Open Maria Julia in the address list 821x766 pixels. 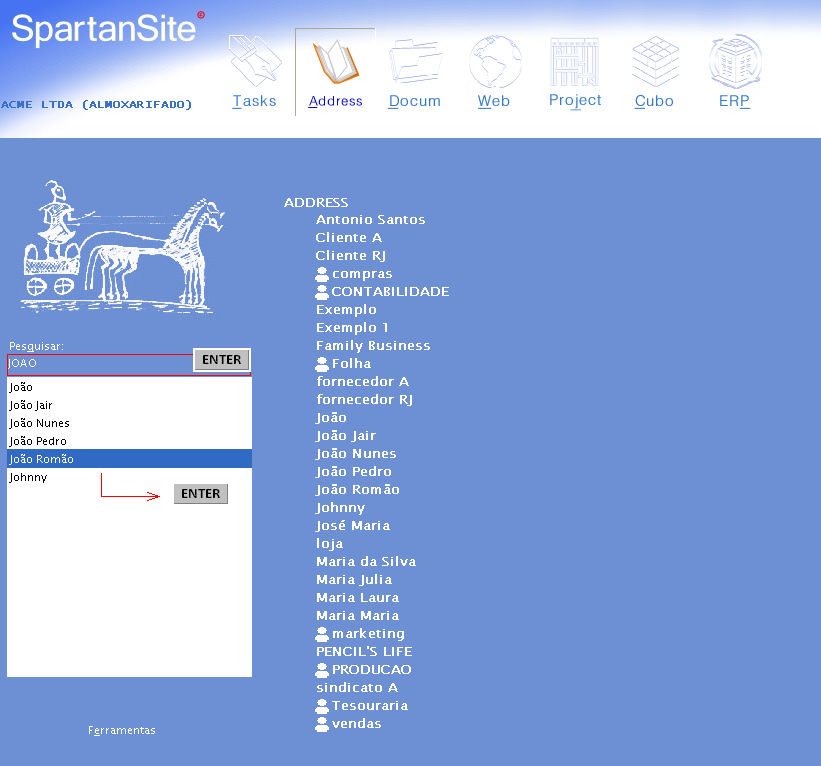354,580
